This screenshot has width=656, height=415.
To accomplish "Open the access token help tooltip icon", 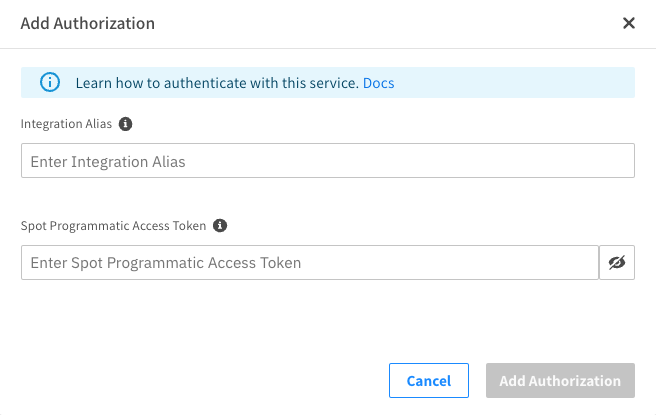I will click(x=220, y=226).
